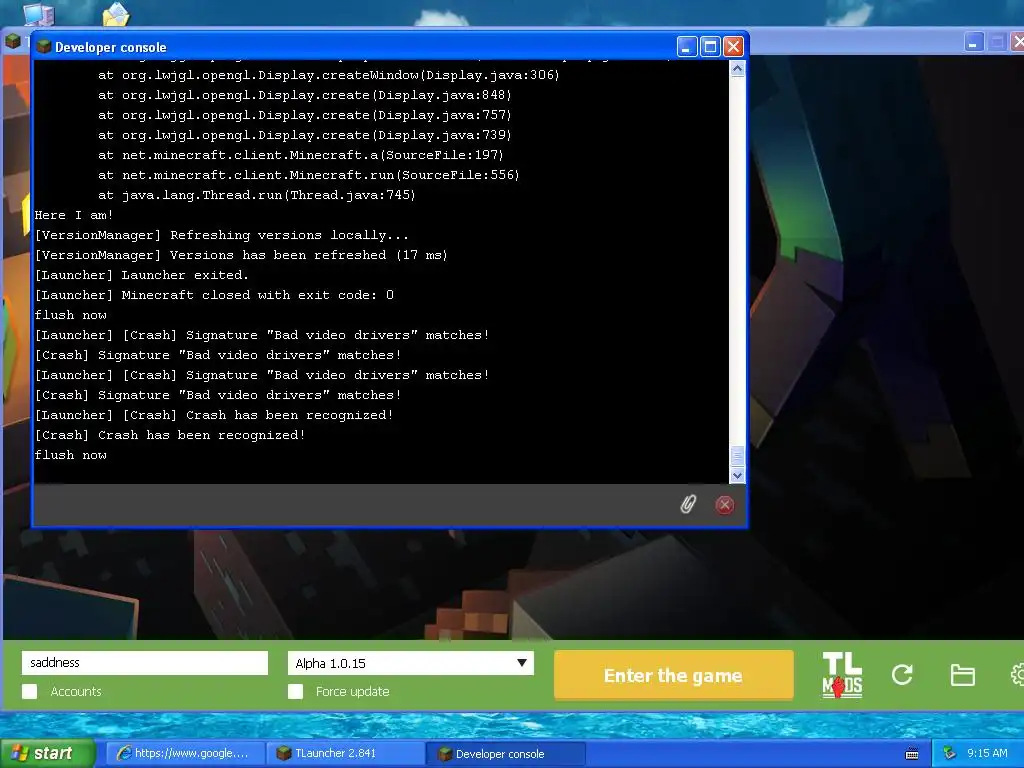Minimize the Developer console window
Screen dimensions: 1024x768
(686, 47)
